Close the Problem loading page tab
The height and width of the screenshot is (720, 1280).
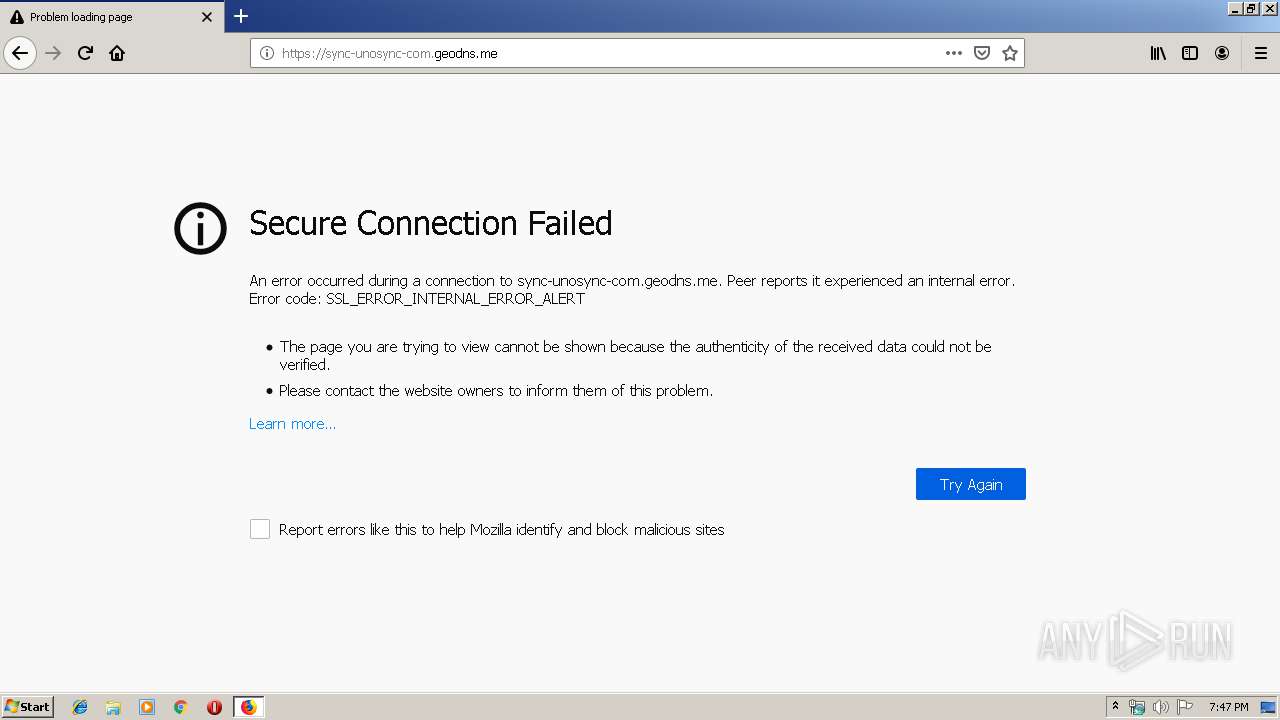click(207, 17)
